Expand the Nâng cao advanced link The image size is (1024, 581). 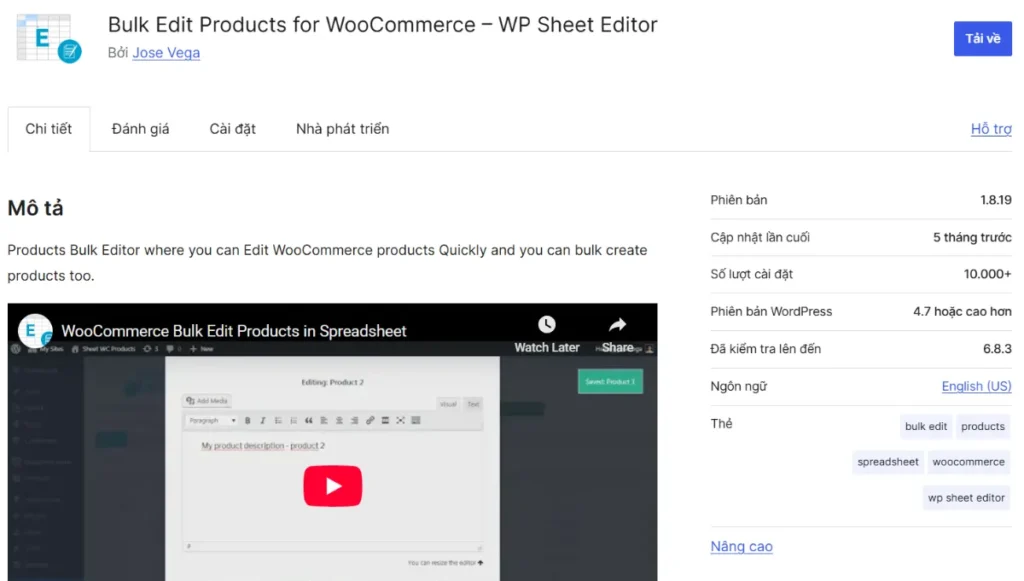pyautogui.click(x=741, y=547)
